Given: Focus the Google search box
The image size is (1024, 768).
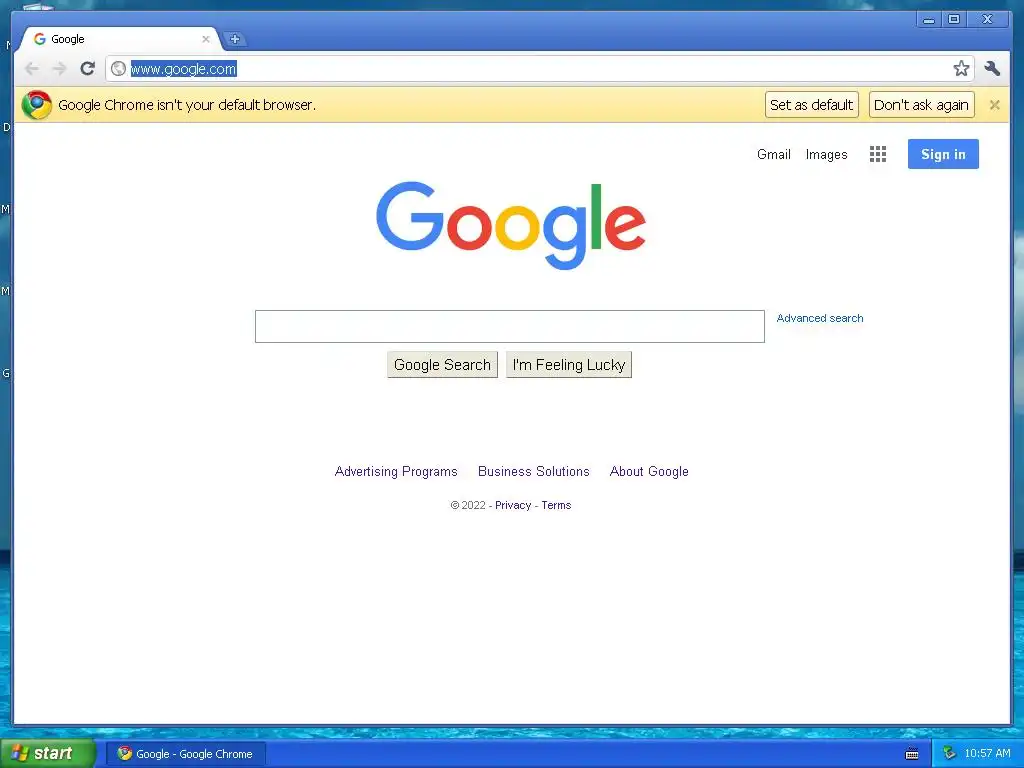Looking at the screenshot, I should pyautogui.click(x=509, y=327).
